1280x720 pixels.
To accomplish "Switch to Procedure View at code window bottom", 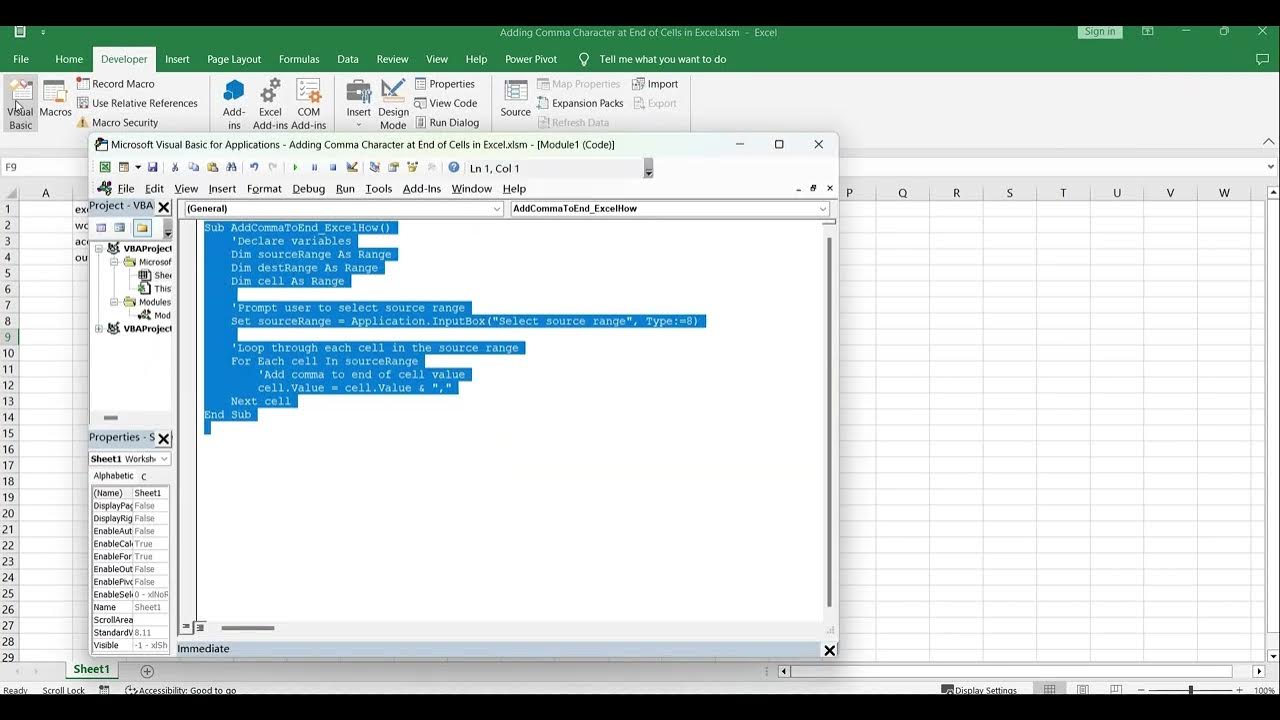I will pyautogui.click(x=186, y=628).
